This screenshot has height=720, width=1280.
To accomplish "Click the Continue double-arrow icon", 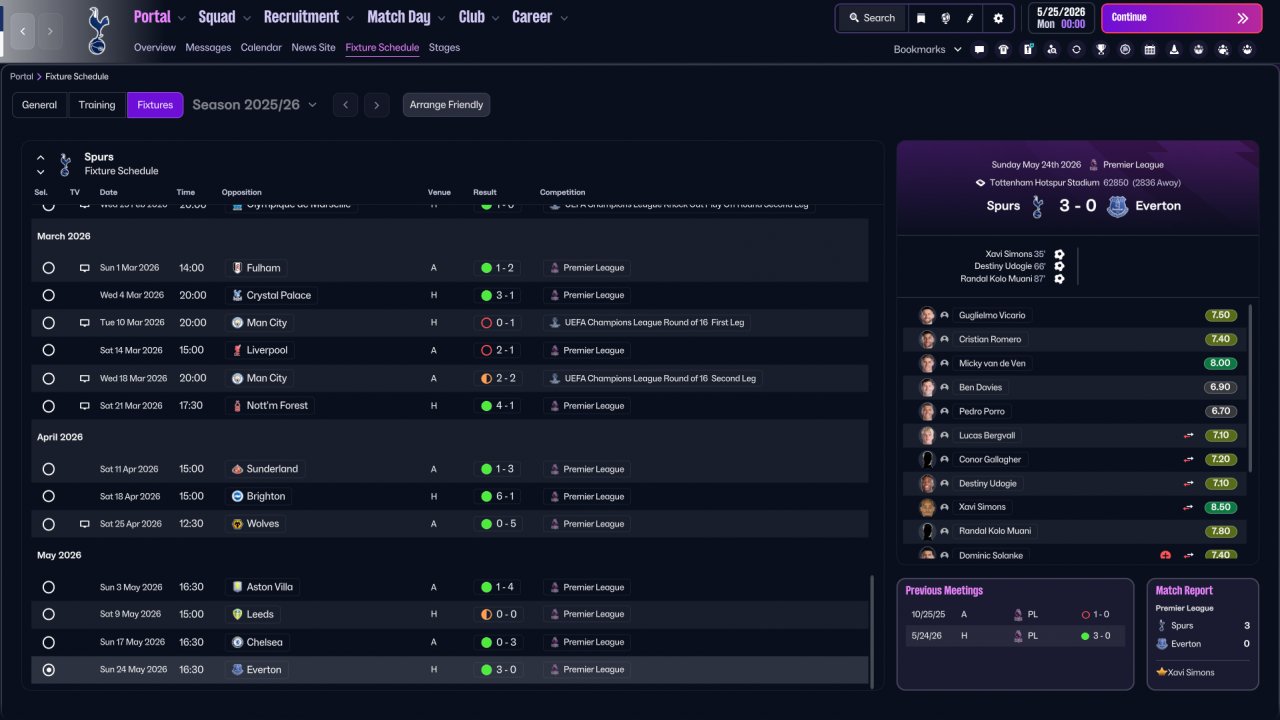I will (x=1243, y=18).
